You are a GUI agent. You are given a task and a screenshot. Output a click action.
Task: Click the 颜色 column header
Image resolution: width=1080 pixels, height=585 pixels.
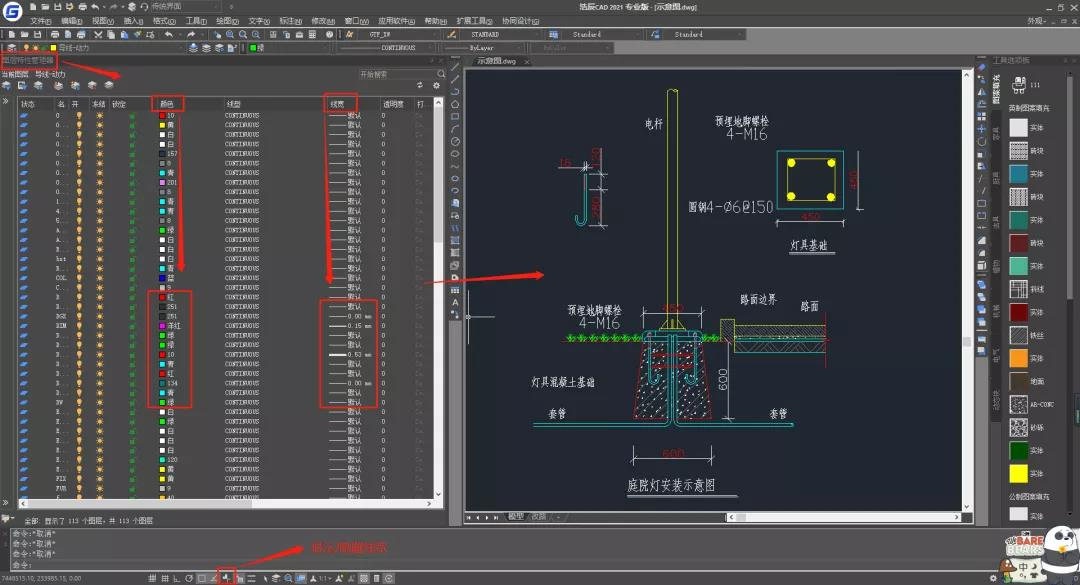(x=167, y=103)
